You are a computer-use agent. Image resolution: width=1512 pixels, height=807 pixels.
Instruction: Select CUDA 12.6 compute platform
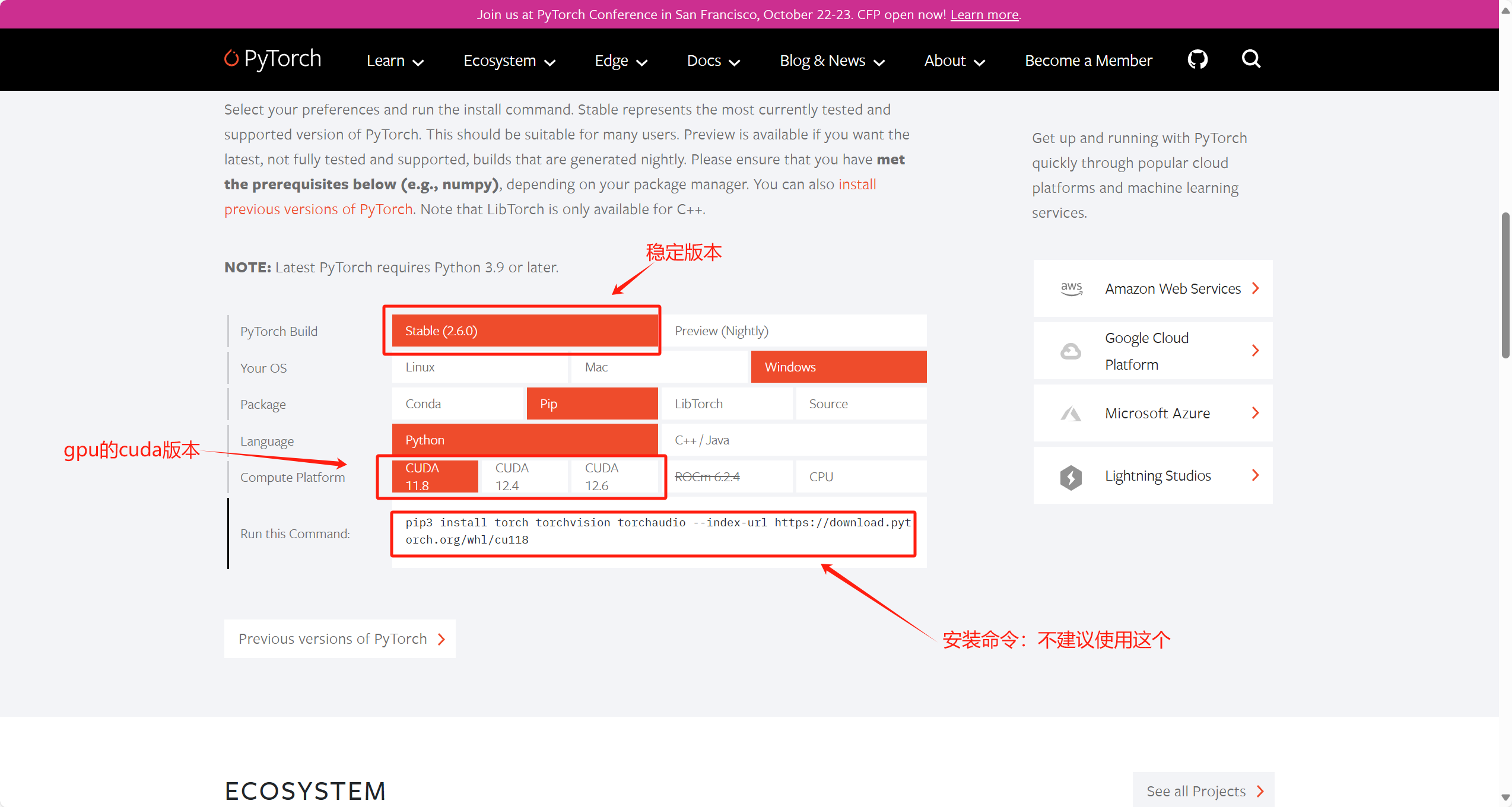(x=614, y=476)
